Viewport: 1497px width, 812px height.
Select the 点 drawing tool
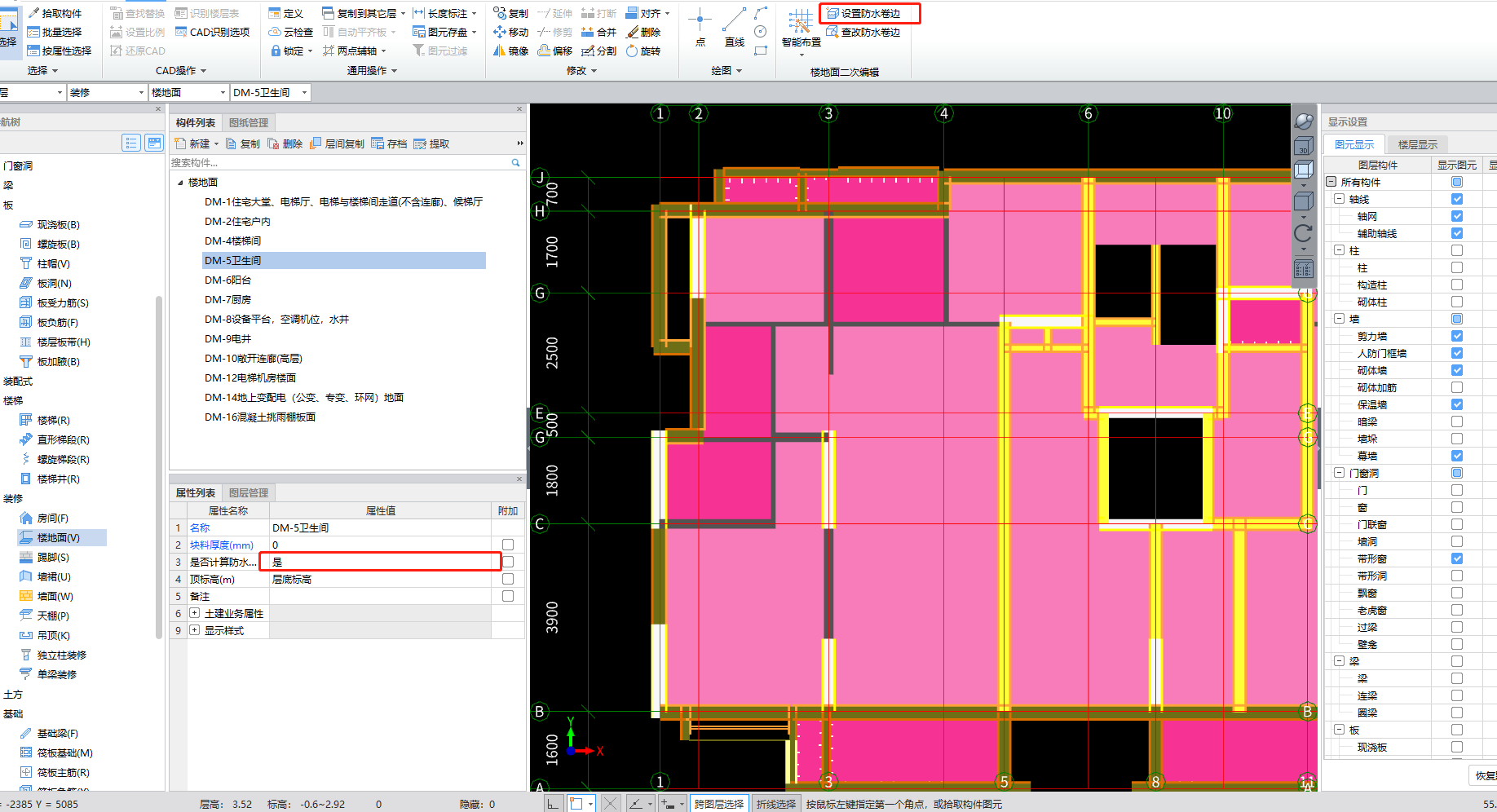coord(700,28)
